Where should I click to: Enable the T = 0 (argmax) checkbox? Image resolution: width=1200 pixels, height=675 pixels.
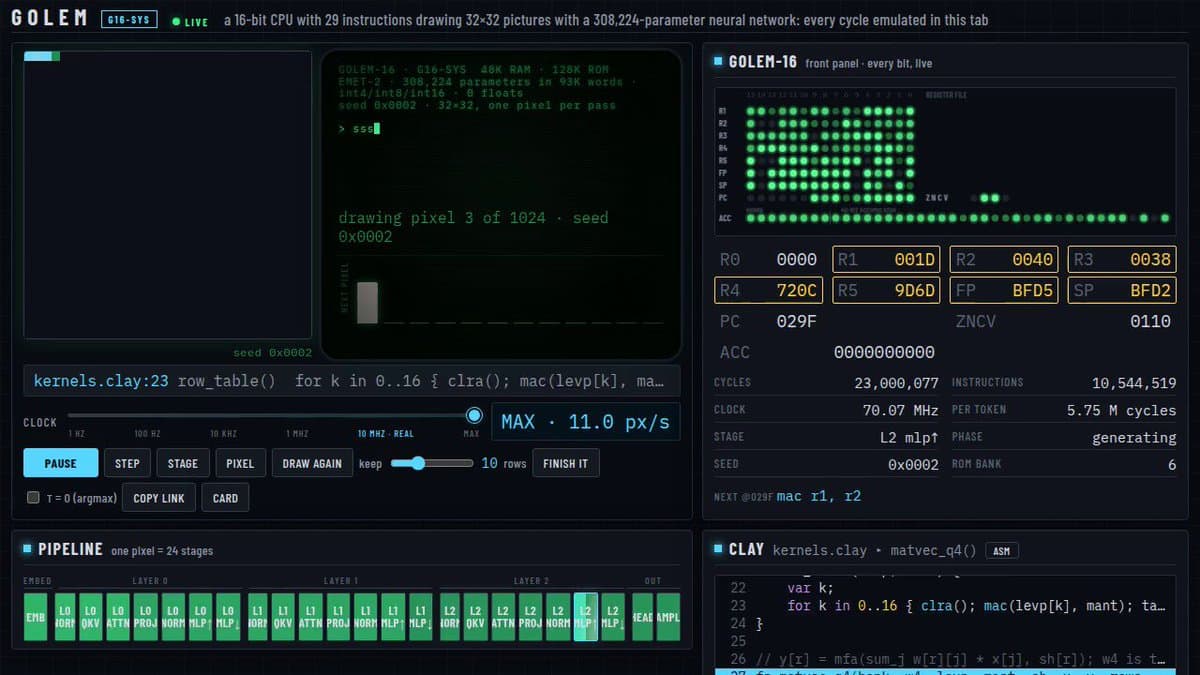(x=33, y=498)
